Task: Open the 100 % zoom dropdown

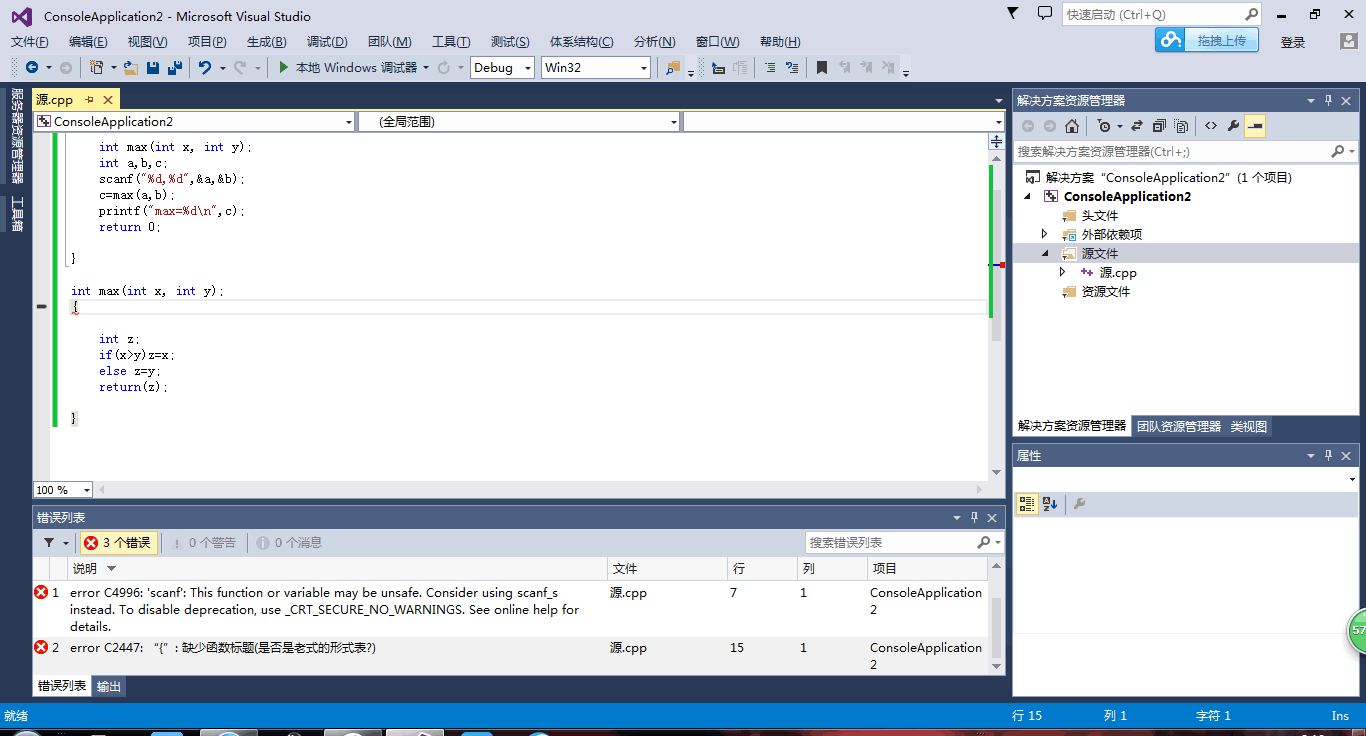Action: 63,490
